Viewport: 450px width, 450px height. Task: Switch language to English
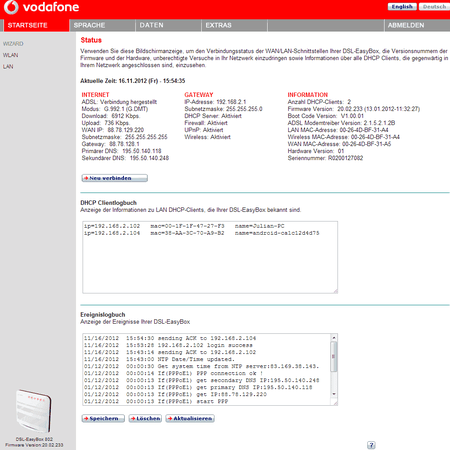[x=402, y=7]
